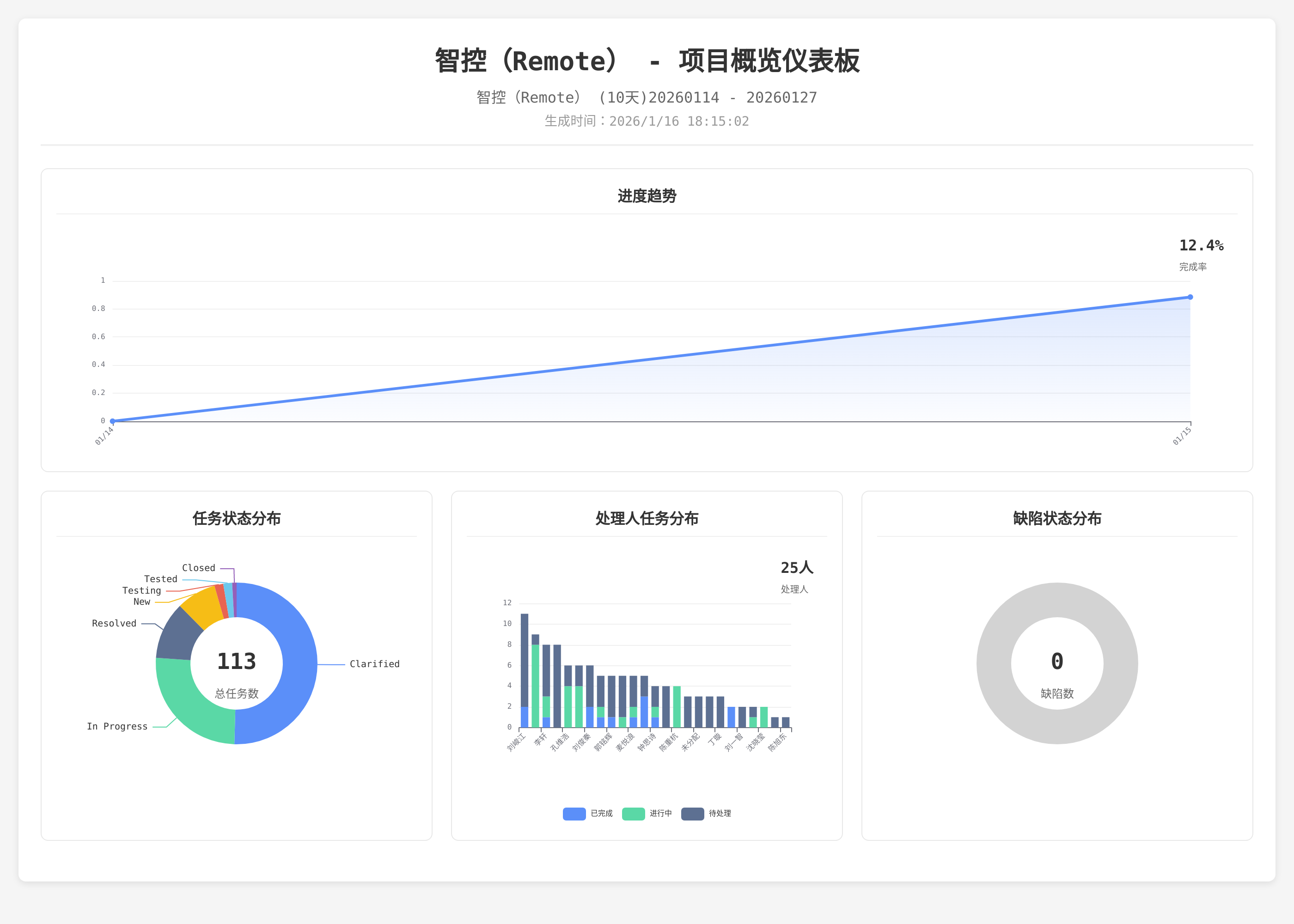The height and width of the screenshot is (924, 1294).
Task: Click the blue 已完成 legend swatch
Action: (x=574, y=814)
